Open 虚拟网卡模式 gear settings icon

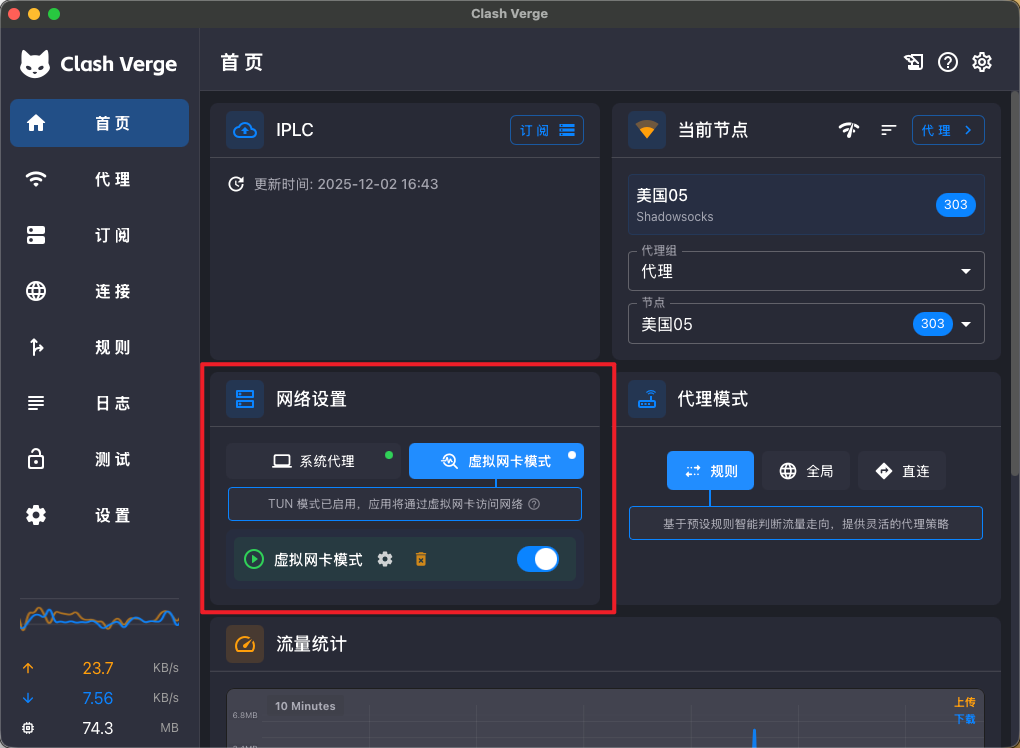(385, 559)
